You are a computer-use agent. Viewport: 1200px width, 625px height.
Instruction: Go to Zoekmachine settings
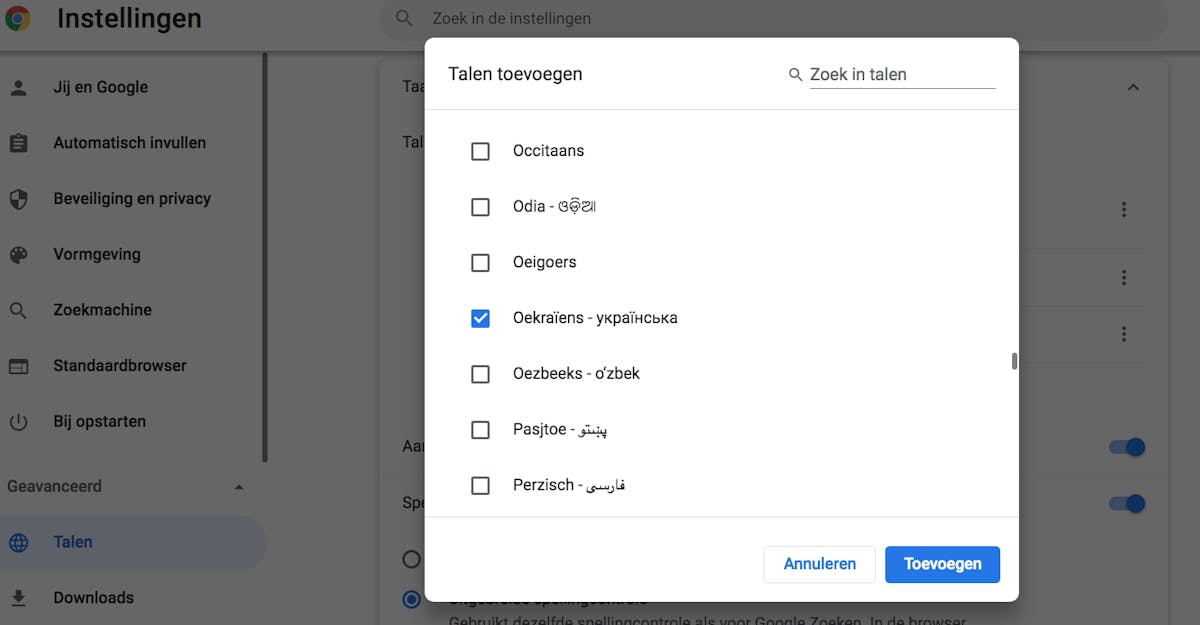pos(102,310)
